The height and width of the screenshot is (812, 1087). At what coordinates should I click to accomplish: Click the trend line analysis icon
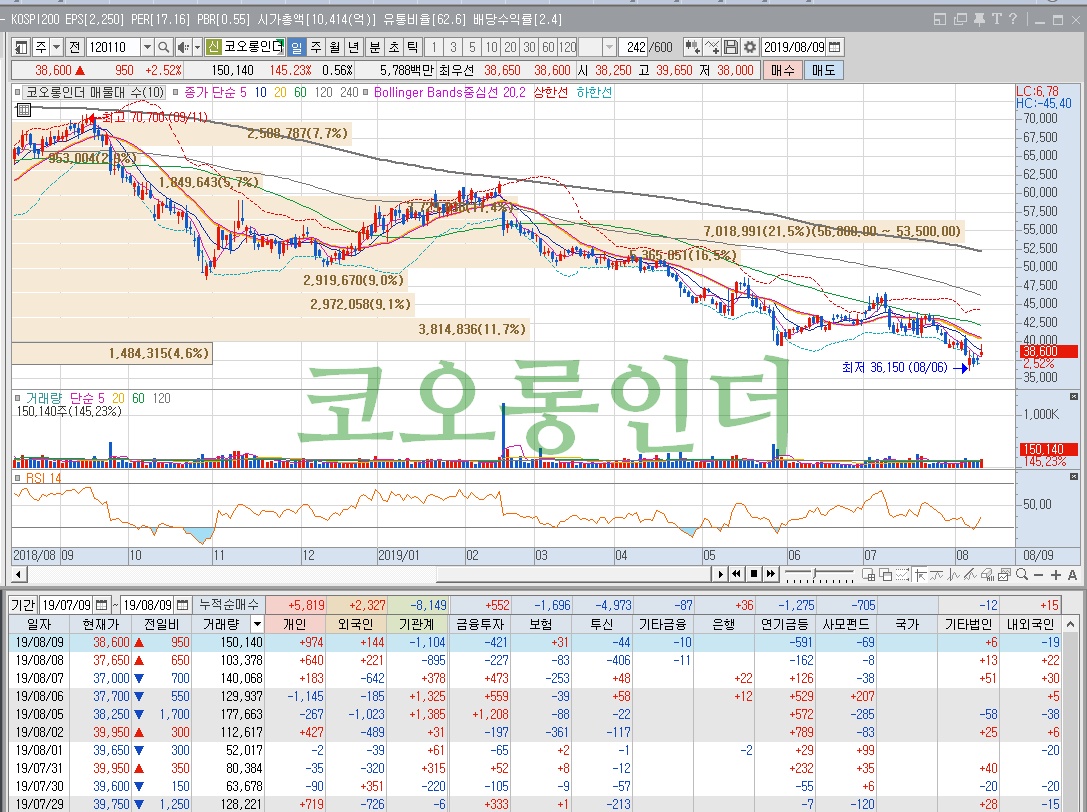tap(937, 575)
